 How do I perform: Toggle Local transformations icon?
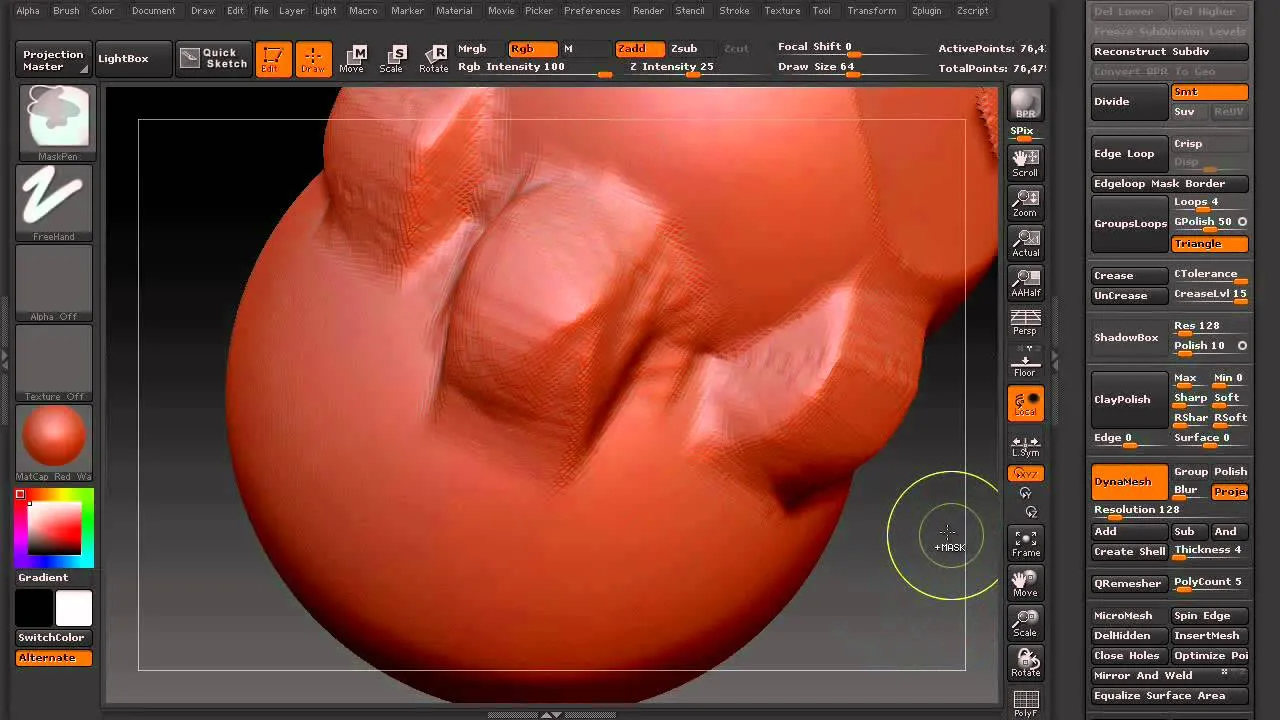tap(1025, 403)
